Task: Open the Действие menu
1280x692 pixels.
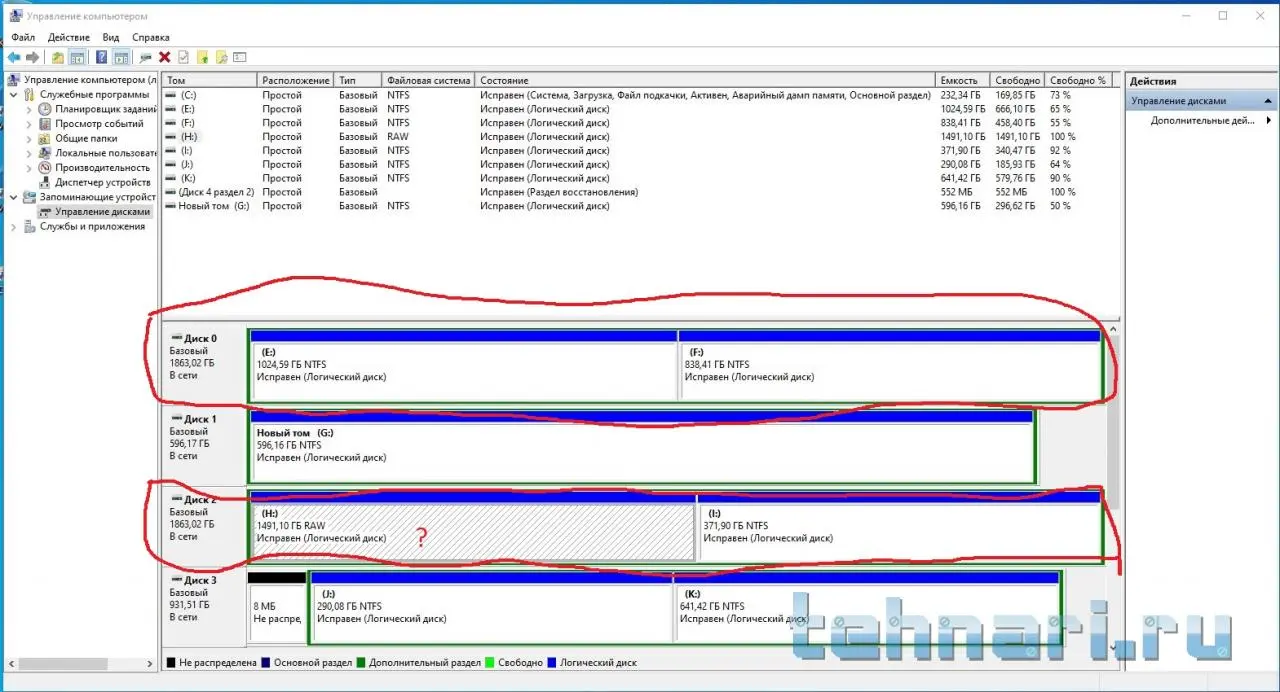Action: click(x=69, y=37)
